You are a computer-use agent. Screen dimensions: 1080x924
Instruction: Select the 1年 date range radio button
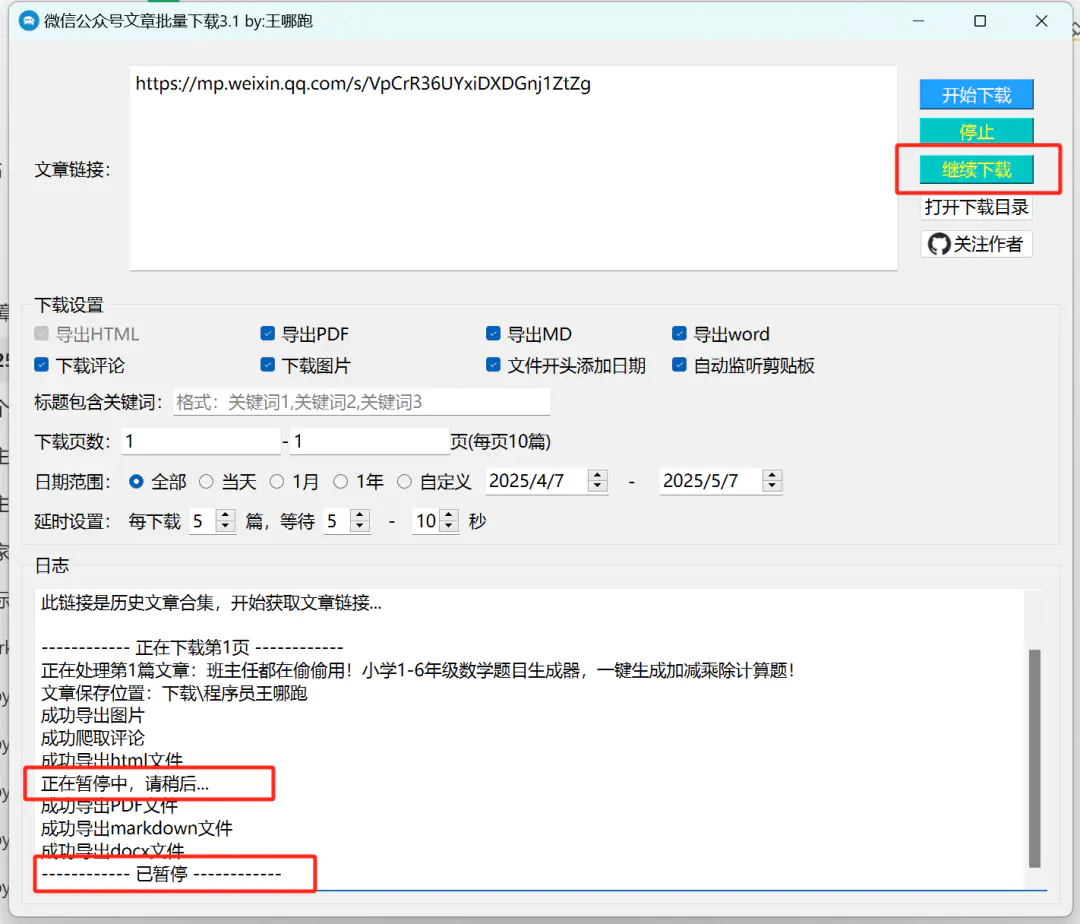340,482
